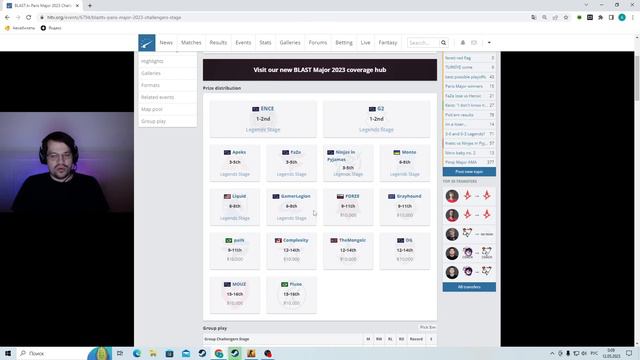
Task: Open the Betting menu item
Action: coord(344,42)
